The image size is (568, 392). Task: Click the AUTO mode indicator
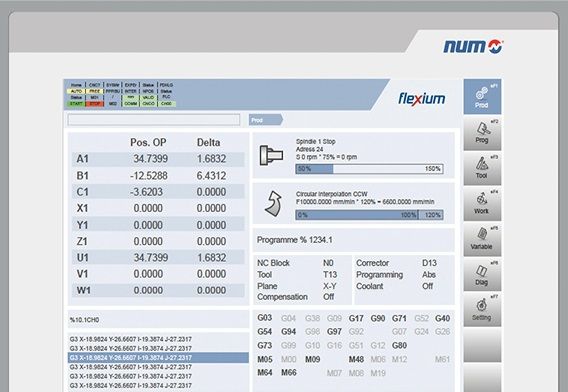tap(76, 91)
